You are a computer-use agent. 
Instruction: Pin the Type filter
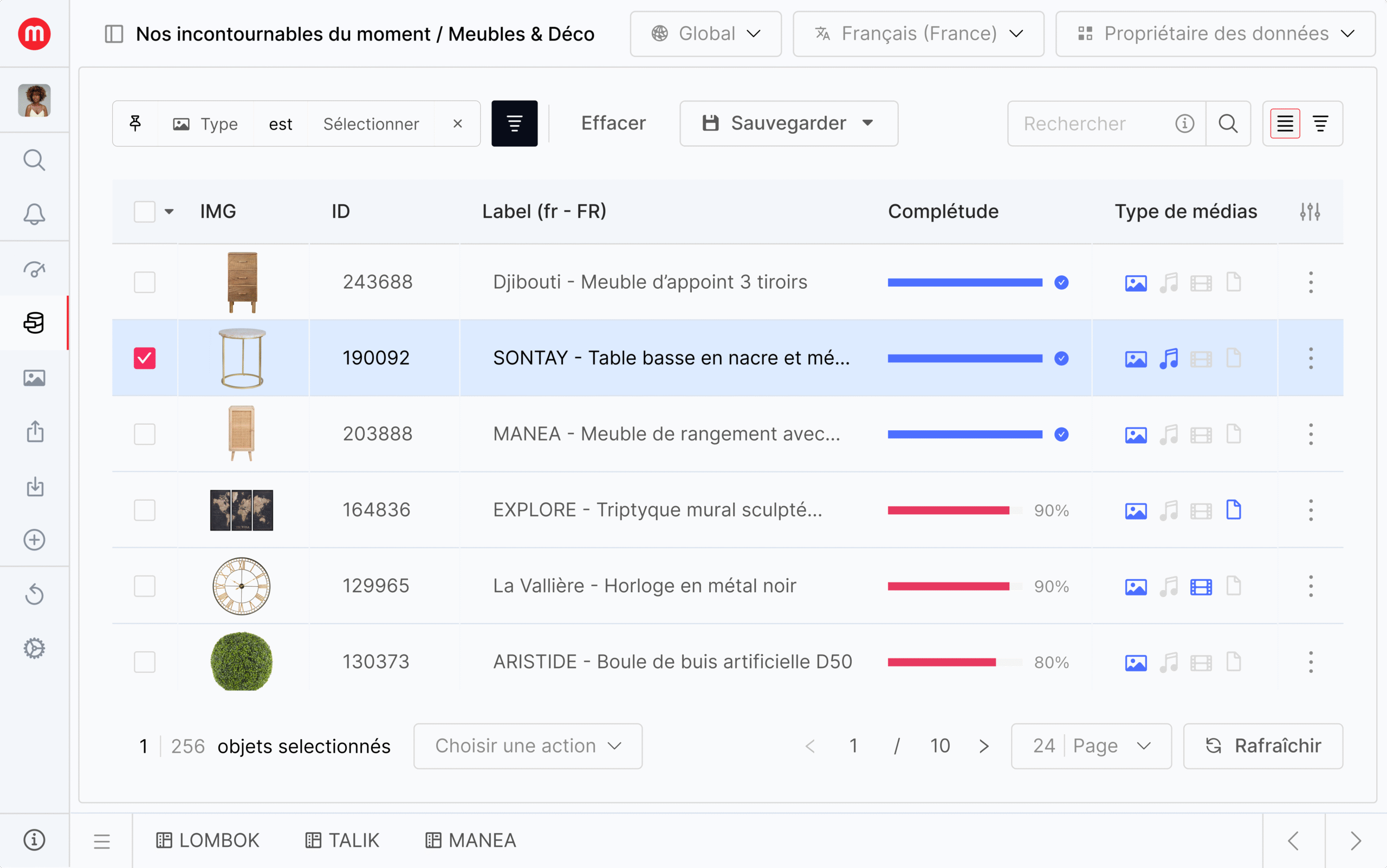tap(135, 124)
